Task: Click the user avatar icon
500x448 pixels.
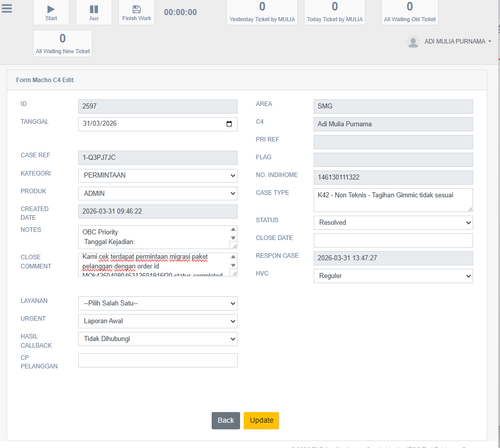Action: pos(413,42)
